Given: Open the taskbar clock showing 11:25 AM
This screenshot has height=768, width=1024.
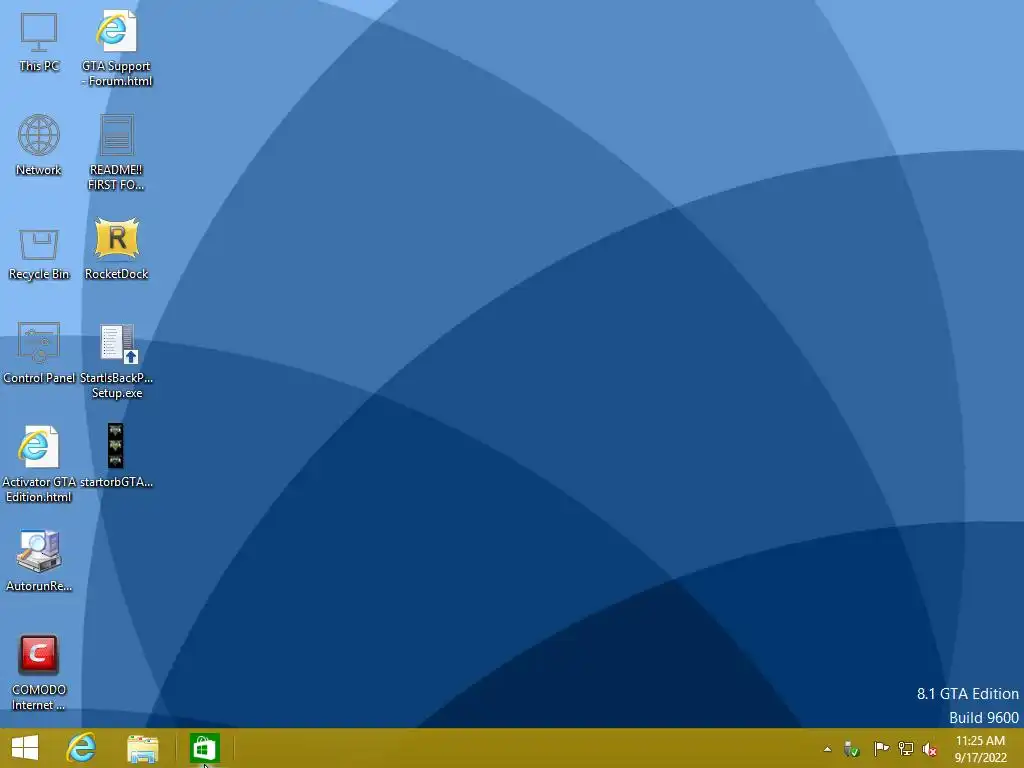Looking at the screenshot, I should tap(980, 749).
